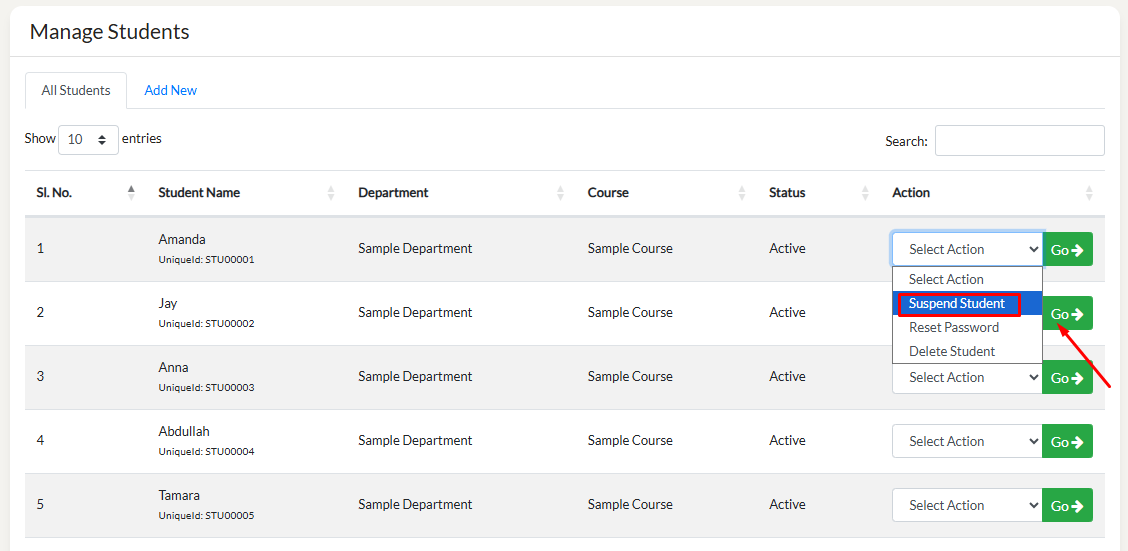
Task: Click sort icon for Status column
Action: pos(865,193)
